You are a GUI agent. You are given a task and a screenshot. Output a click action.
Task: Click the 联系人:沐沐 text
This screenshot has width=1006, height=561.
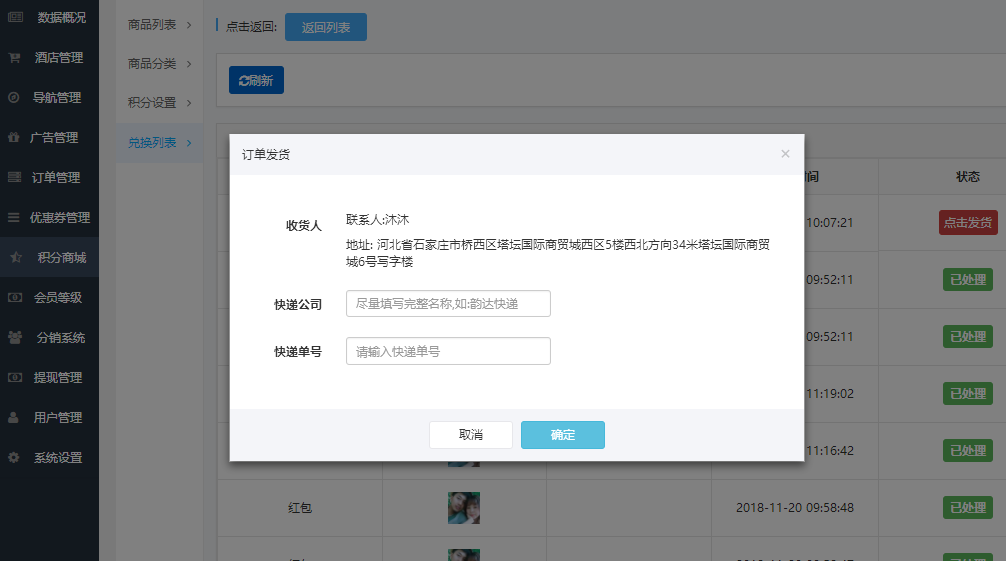coord(377,220)
